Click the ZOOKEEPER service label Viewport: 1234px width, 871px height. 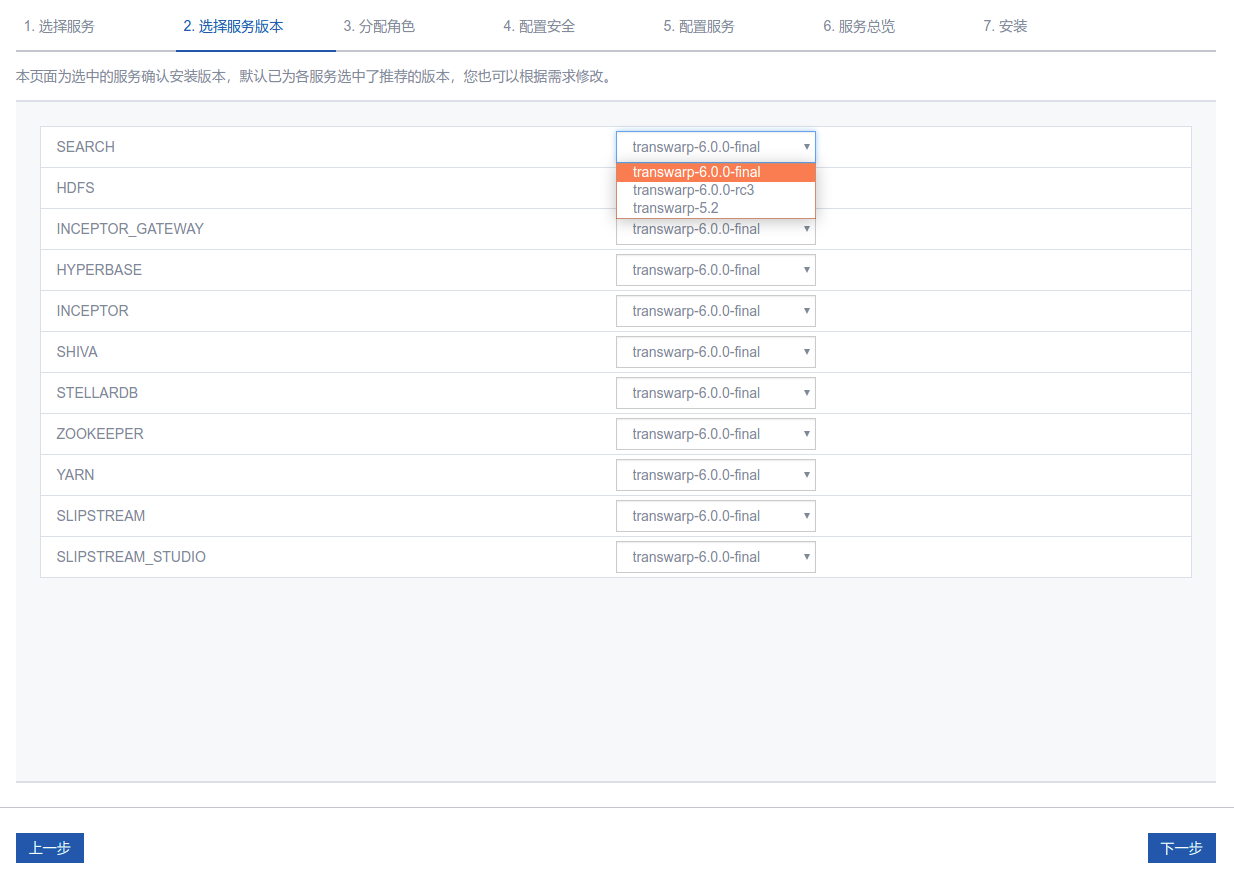tap(100, 434)
